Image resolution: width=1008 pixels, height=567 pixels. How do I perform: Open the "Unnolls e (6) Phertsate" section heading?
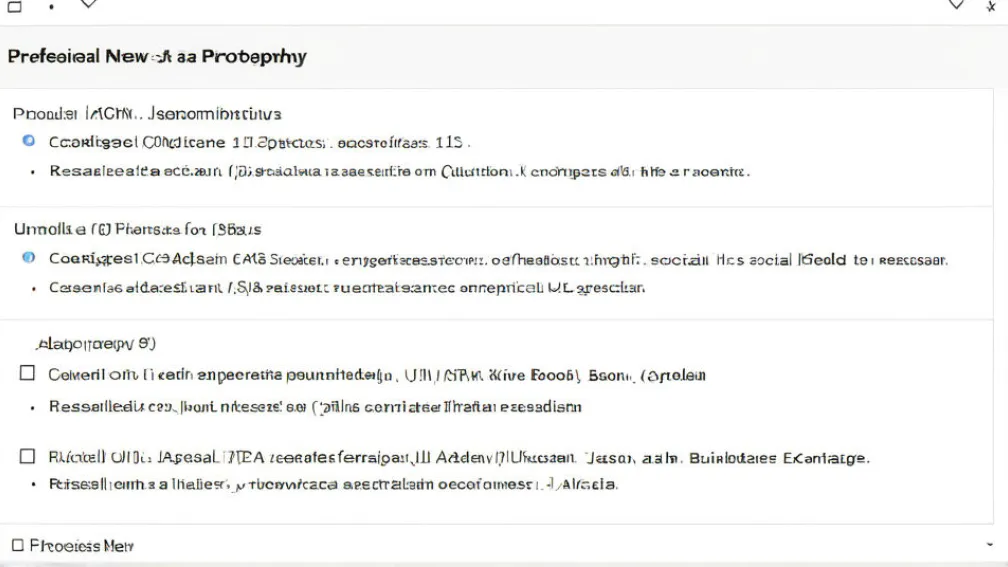click(x=137, y=229)
